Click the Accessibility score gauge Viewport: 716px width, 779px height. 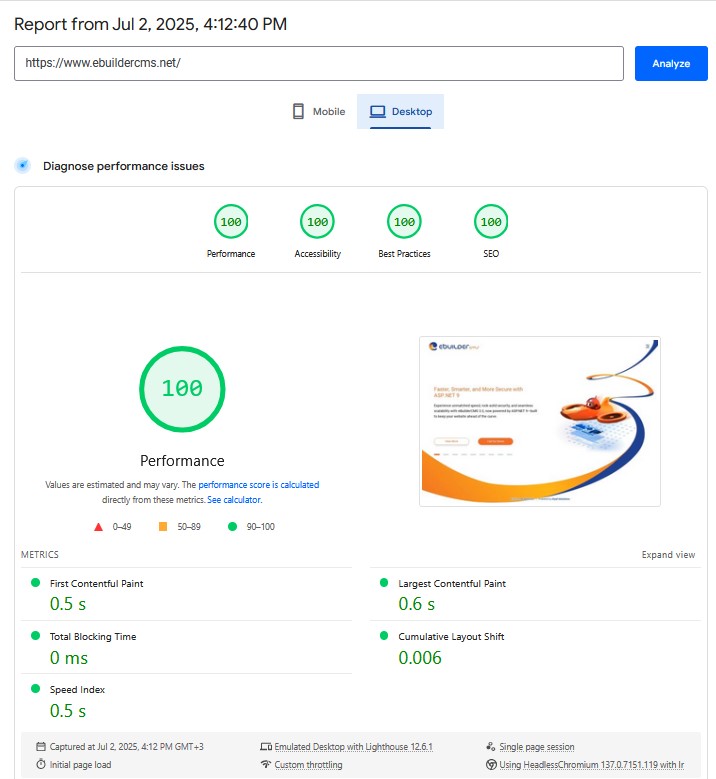(317, 222)
